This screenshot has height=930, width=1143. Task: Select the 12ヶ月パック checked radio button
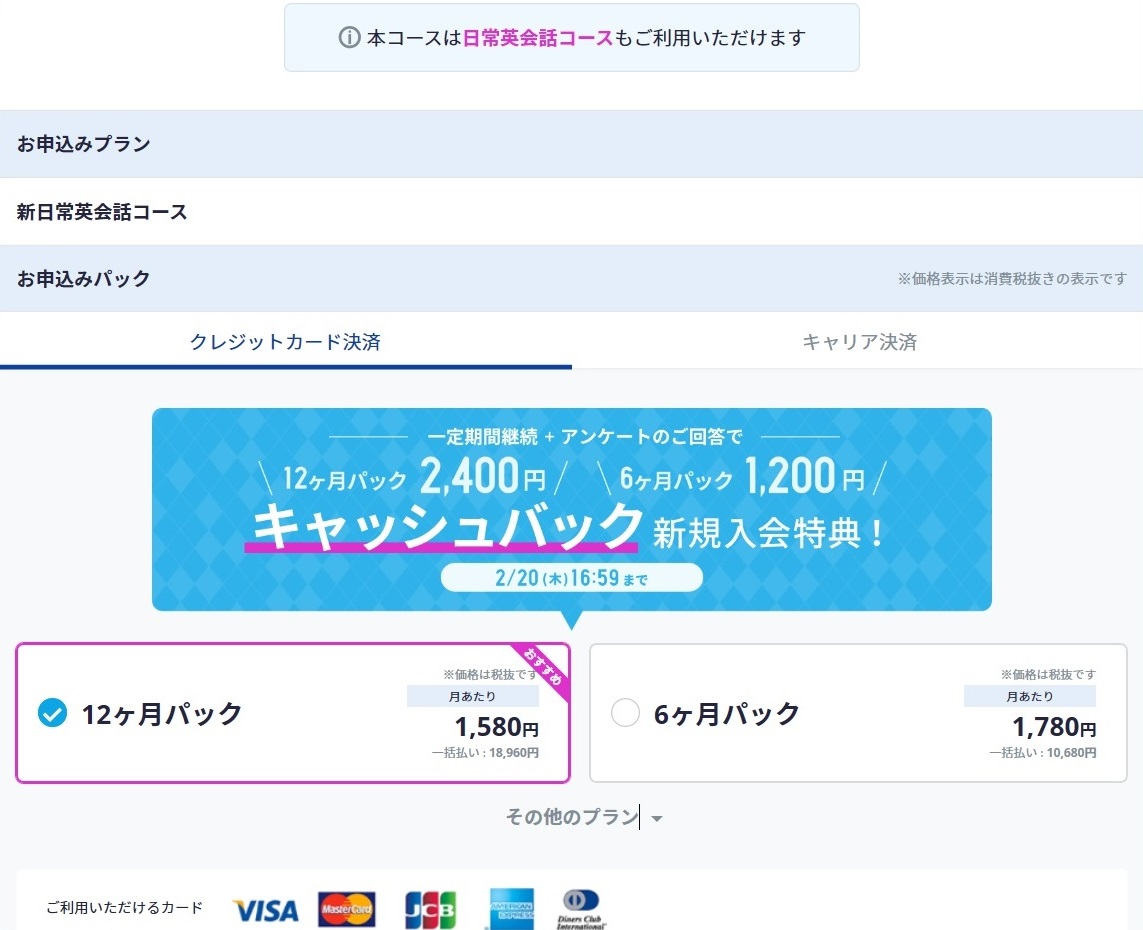coord(52,713)
